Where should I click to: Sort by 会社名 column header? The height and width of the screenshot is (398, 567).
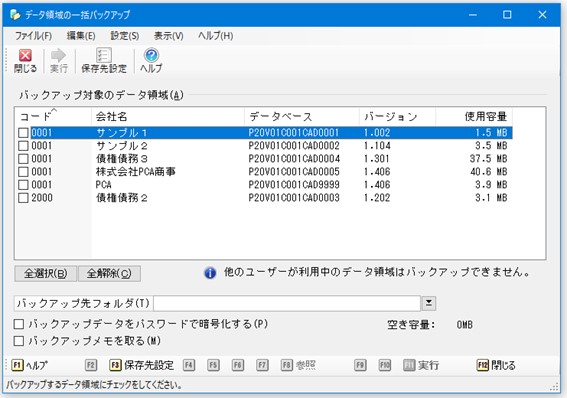[x=168, y=116]
